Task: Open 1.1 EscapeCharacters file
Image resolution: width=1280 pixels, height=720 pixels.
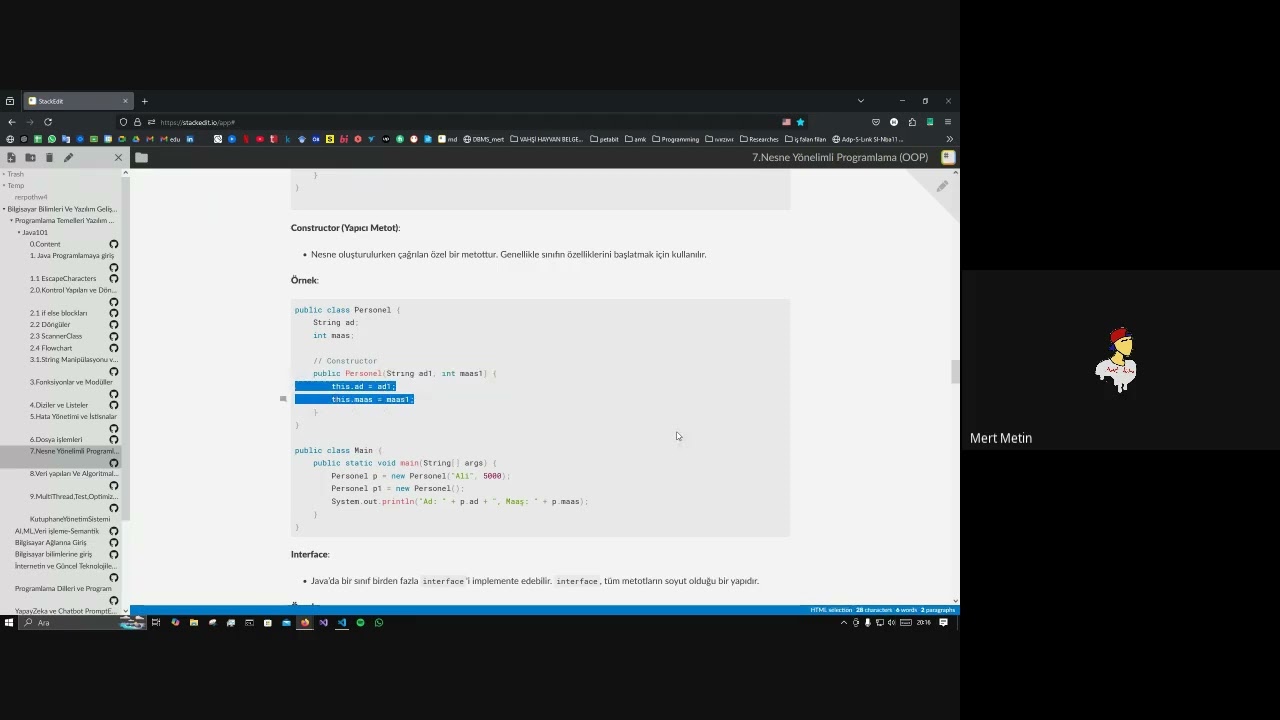Action: pyautogui.click(x=63, y=279)
